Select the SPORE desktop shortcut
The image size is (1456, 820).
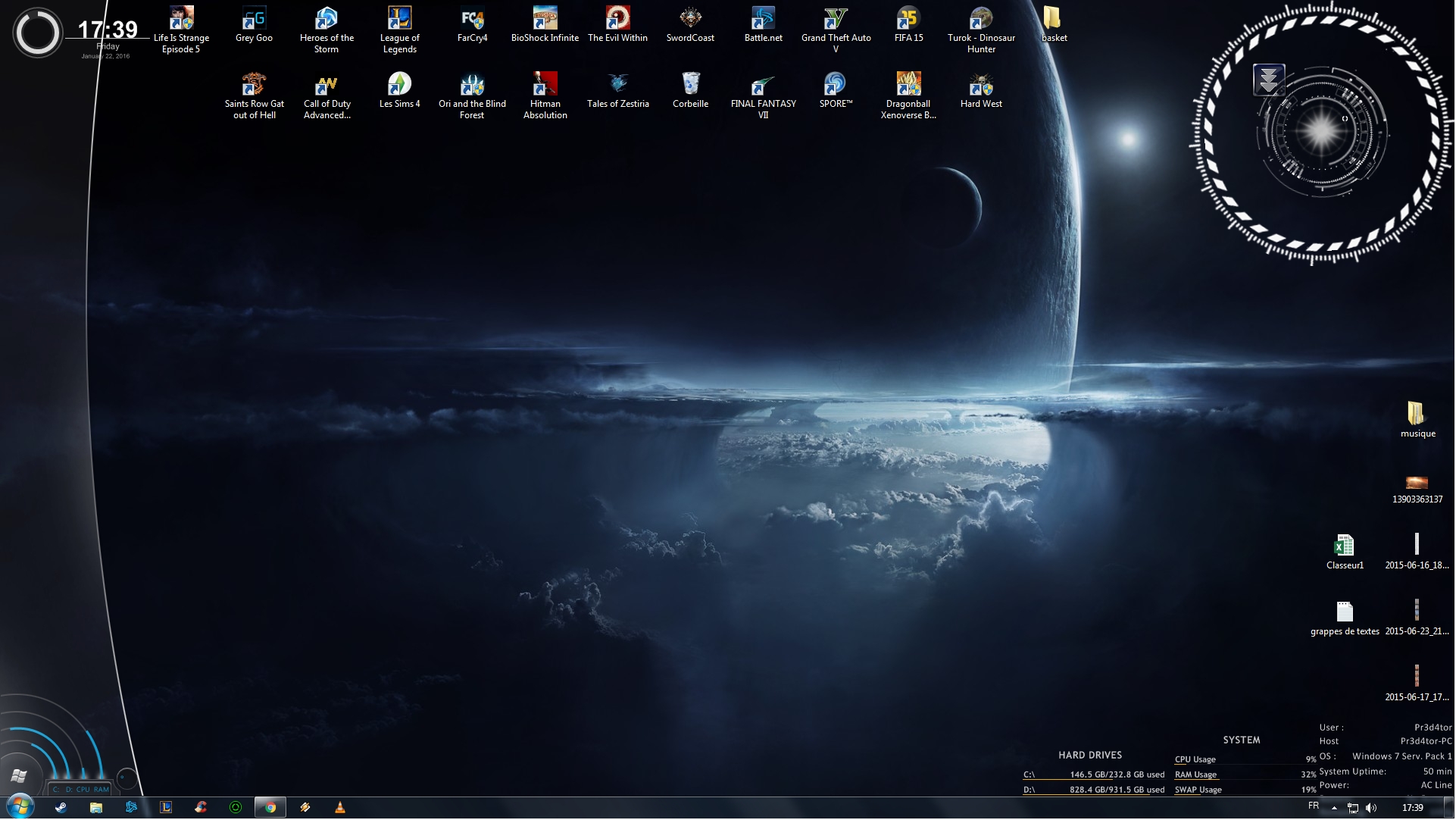(836, 91)
